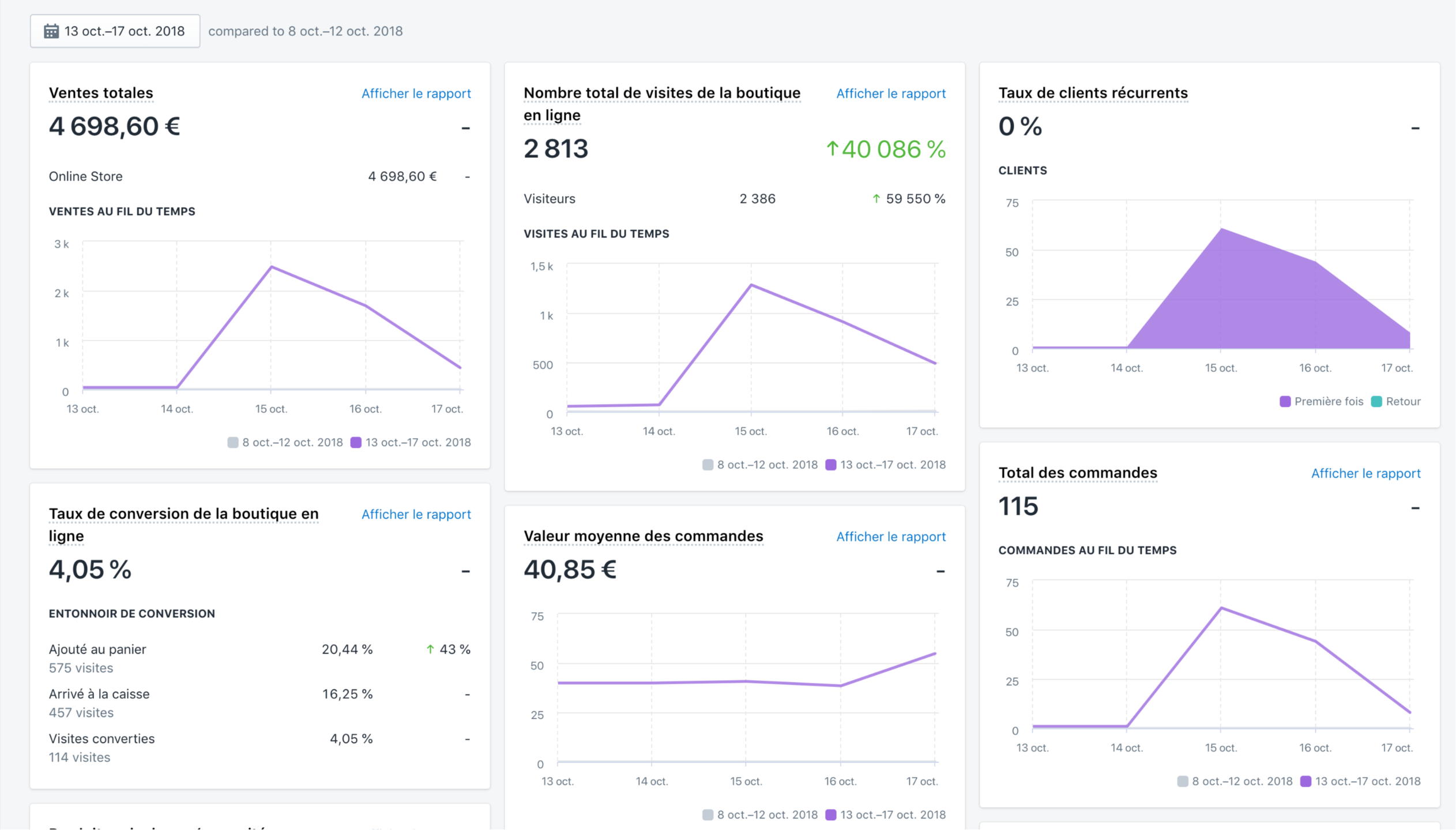The height and width of the screenshot is (830, 1456).
Task: Click the 15 oct. peak on the sales chart
Action: click(271, 267)
